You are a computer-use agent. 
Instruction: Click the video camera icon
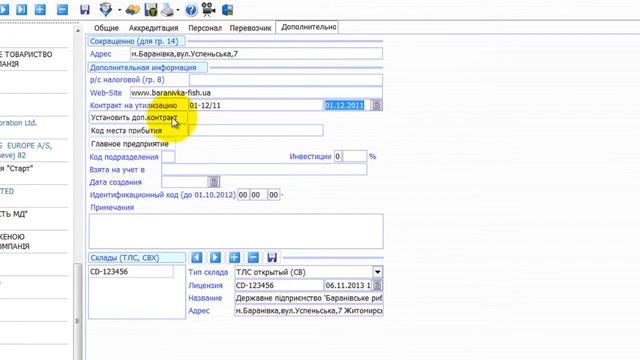pyautogui.click(x=208, y=9)
